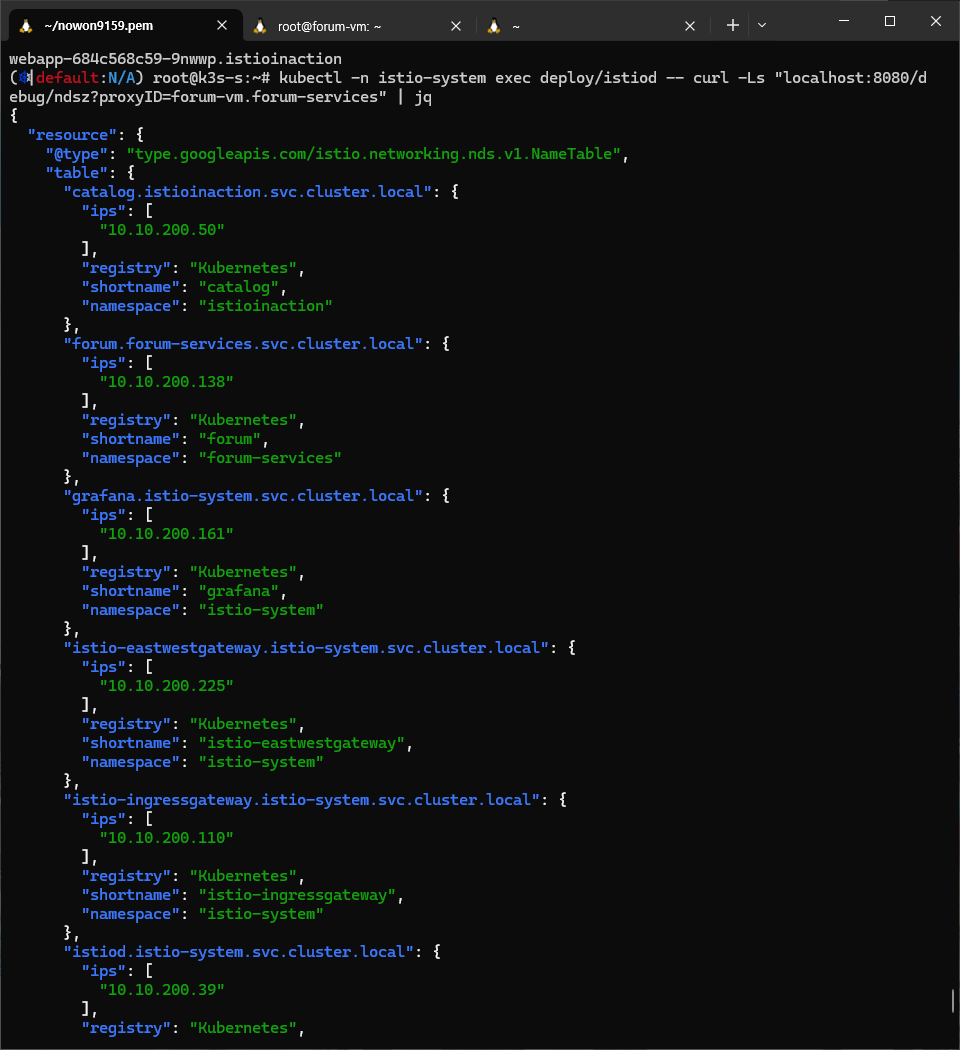The image size is (960, 1050).
Task: Click the namespace value "forum-services"
Action: click(x=270, y=458)
